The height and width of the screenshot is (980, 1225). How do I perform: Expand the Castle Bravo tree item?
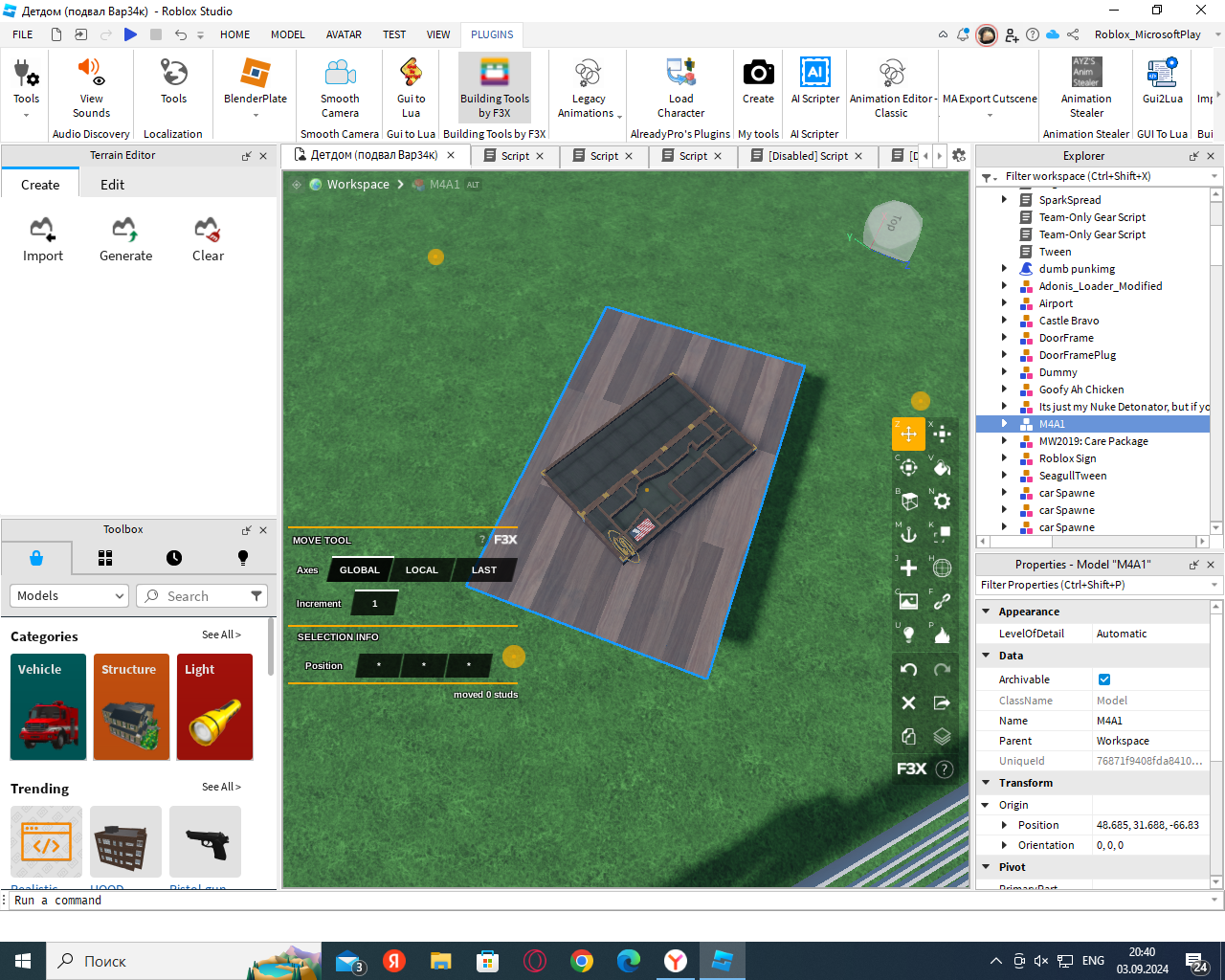coord(1004,321)
